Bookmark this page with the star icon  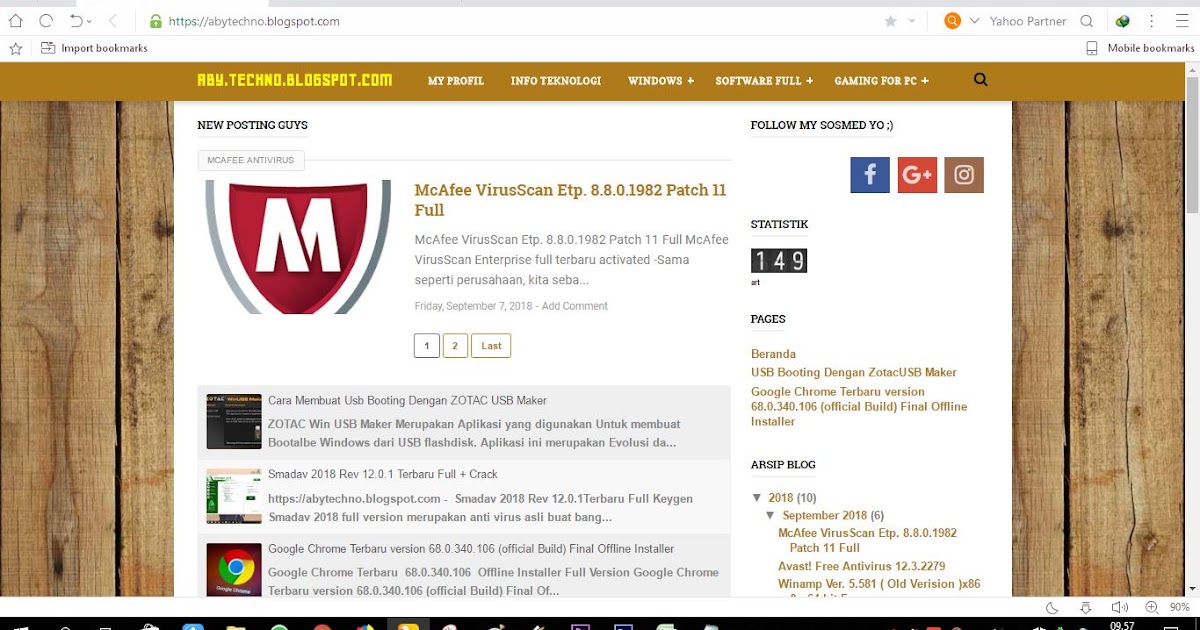890,21
